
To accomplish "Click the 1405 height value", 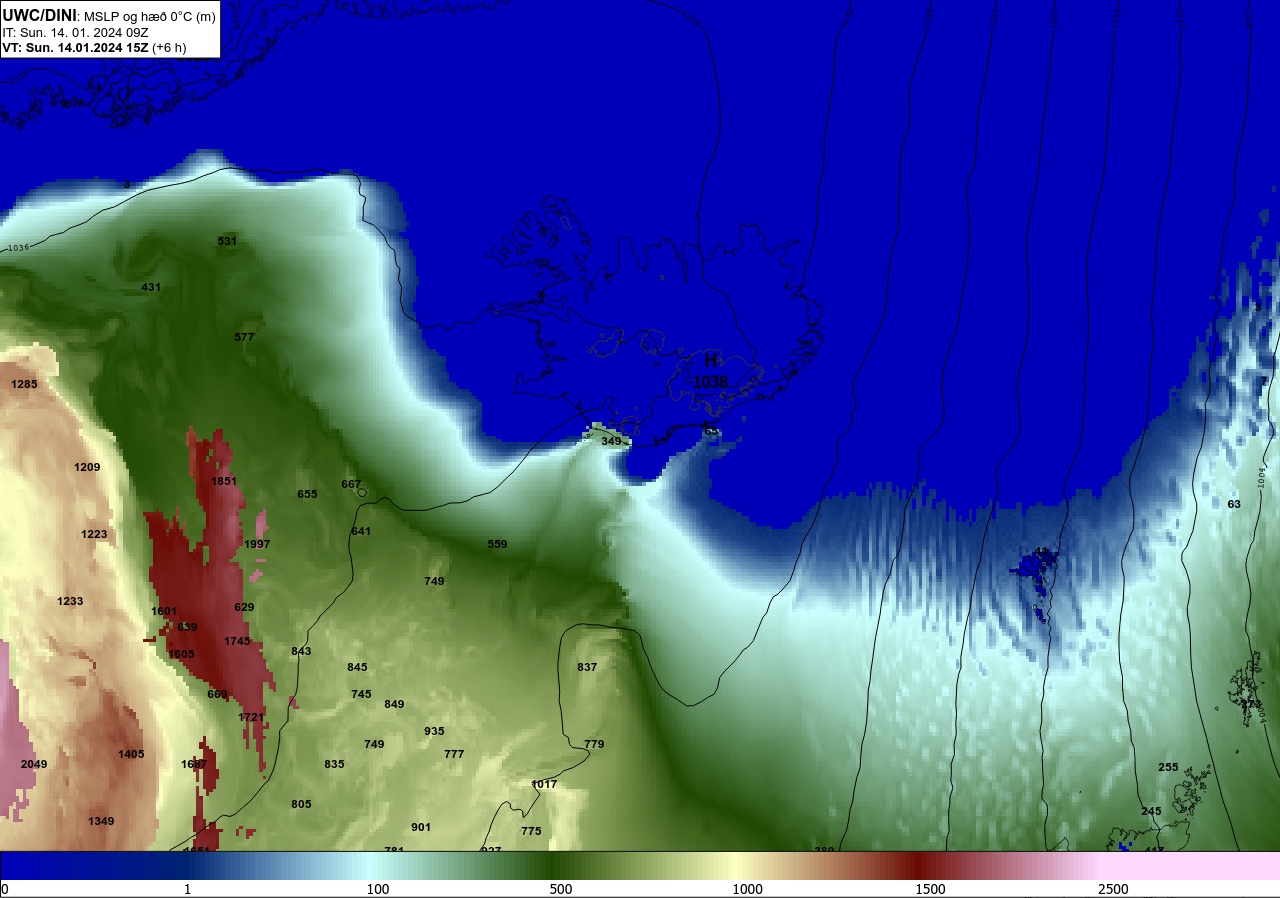I will [131, 754].
